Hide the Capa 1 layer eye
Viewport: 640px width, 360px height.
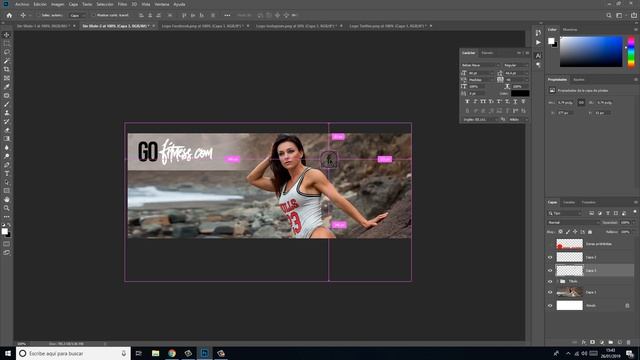(x=550, y=292)
